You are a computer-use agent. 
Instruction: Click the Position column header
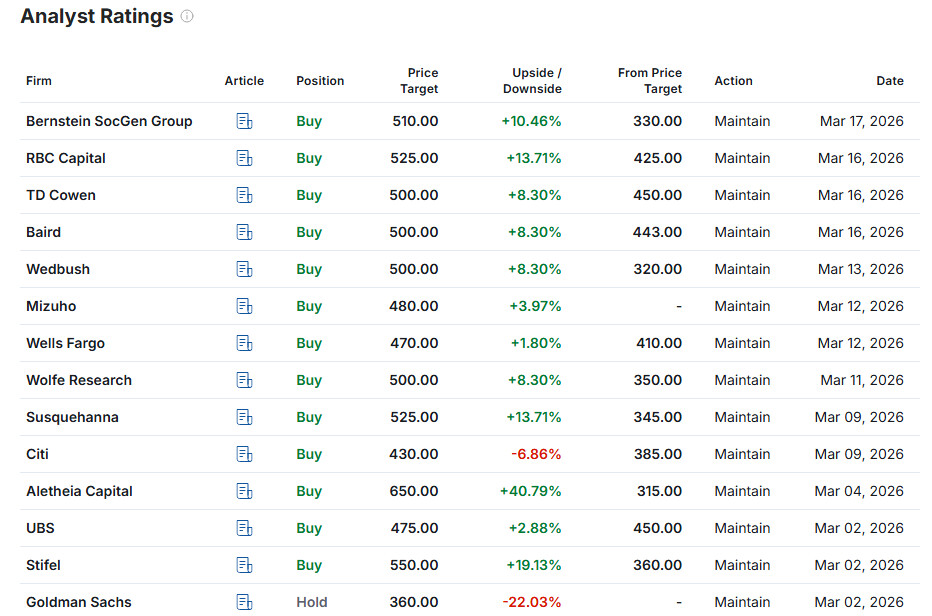click(x=320, y=81)
